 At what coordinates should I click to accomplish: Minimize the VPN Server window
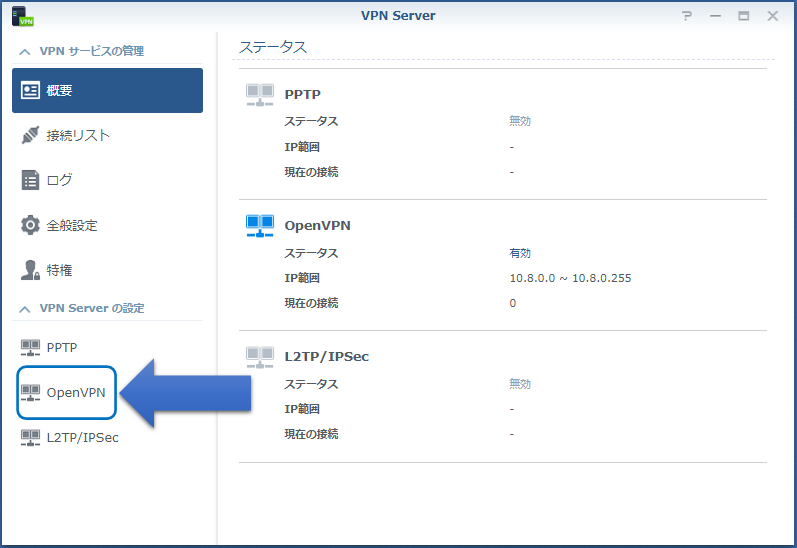pos(715,16)
